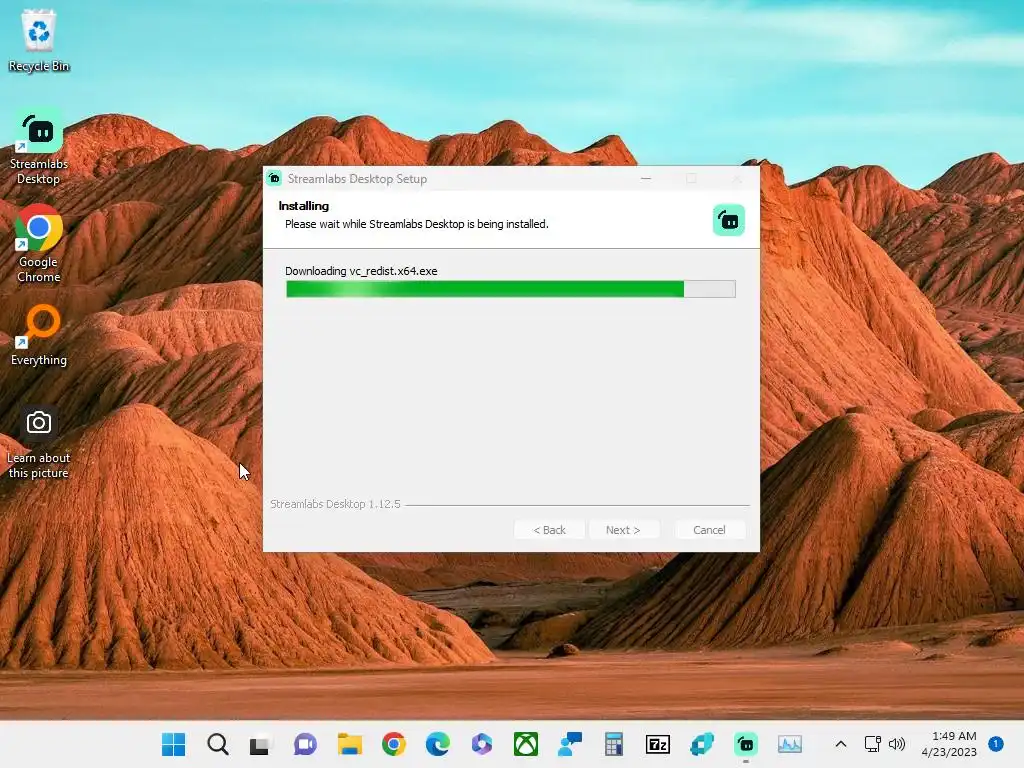Open the volume control in the tray
Screen dimensions: 1024x768
897,744
